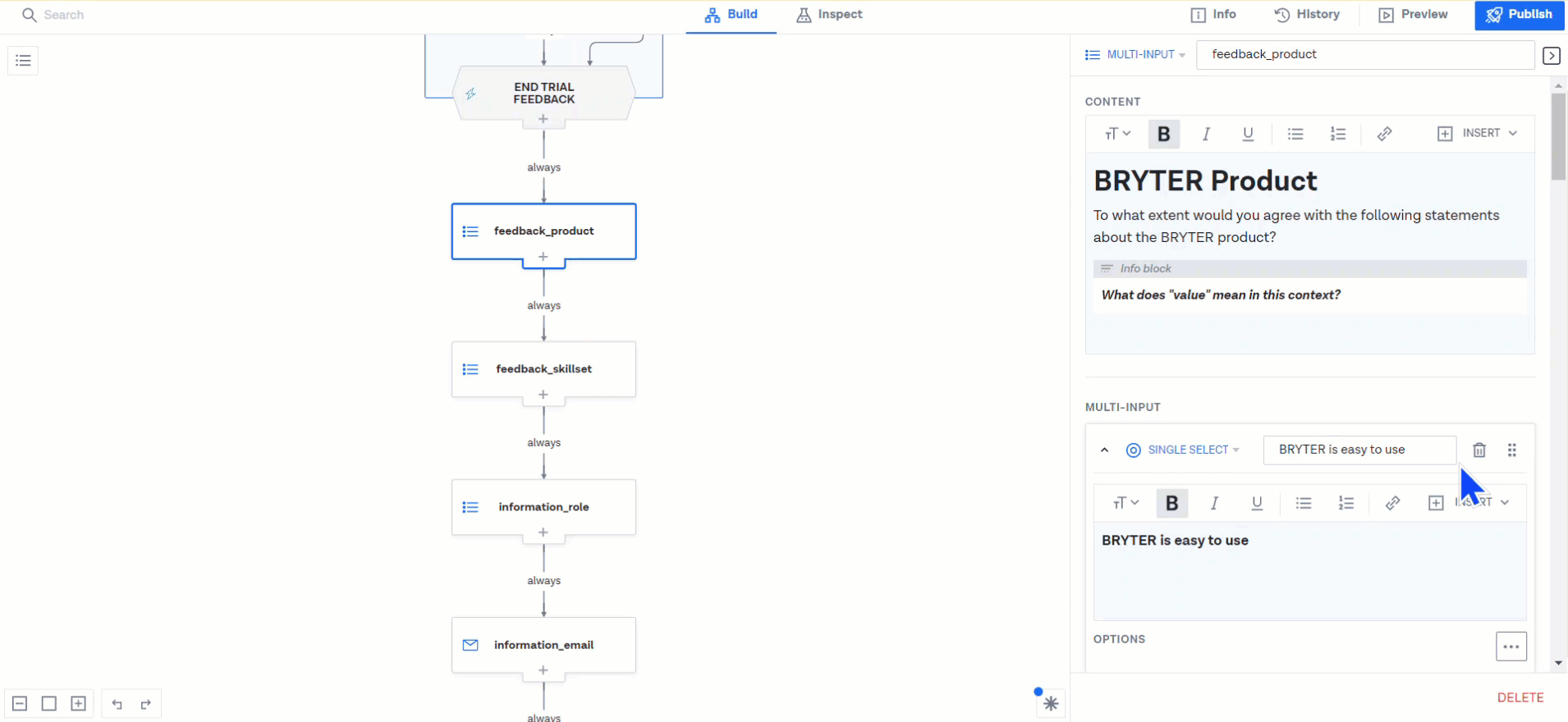Zoom out the canvas with minus icon
Viewport: 1568px width, 722px height.
20,704
